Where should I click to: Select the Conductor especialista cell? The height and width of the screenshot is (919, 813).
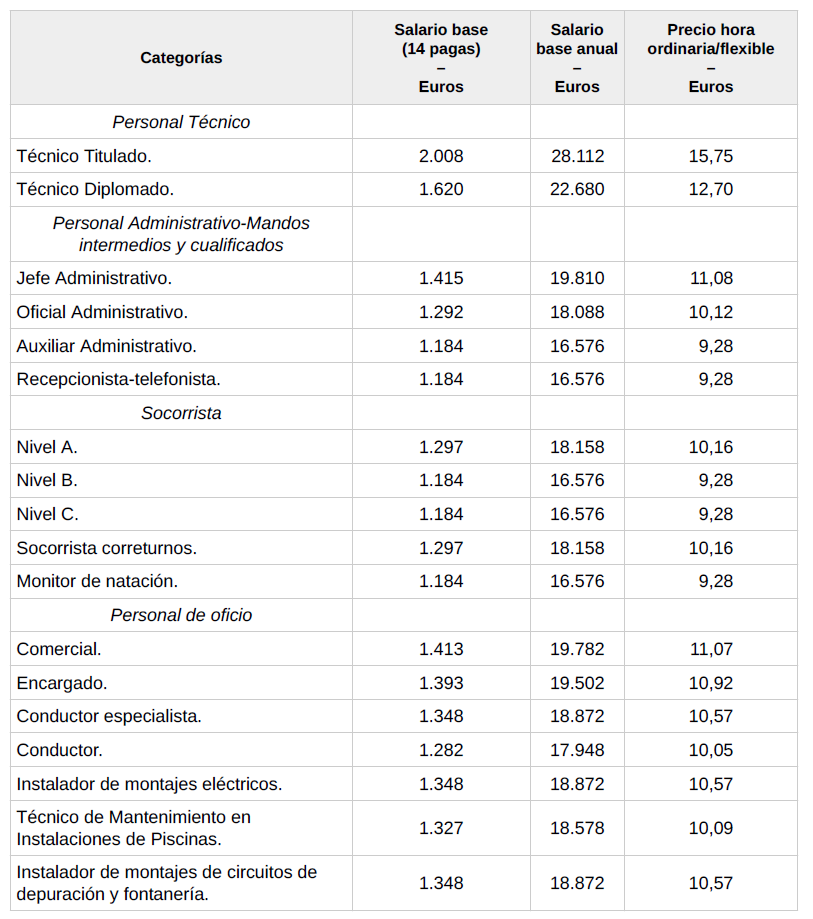click(109, 716)
